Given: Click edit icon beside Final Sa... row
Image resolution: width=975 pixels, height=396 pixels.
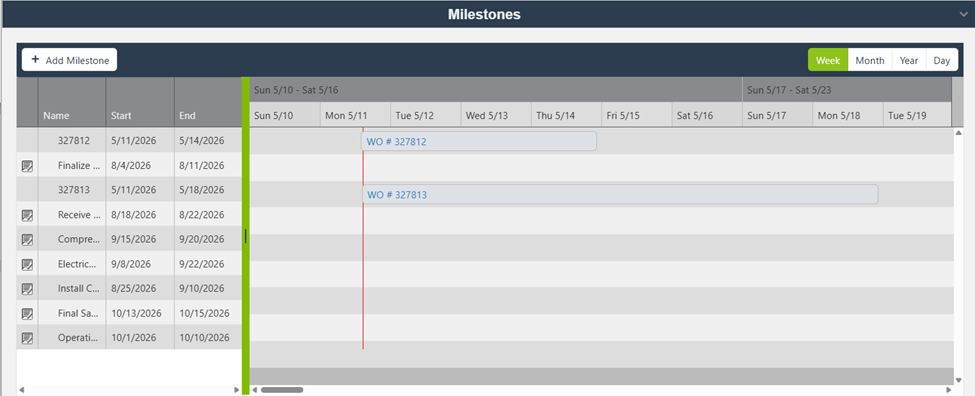Looking at the screenshot, I should (27, 314).
